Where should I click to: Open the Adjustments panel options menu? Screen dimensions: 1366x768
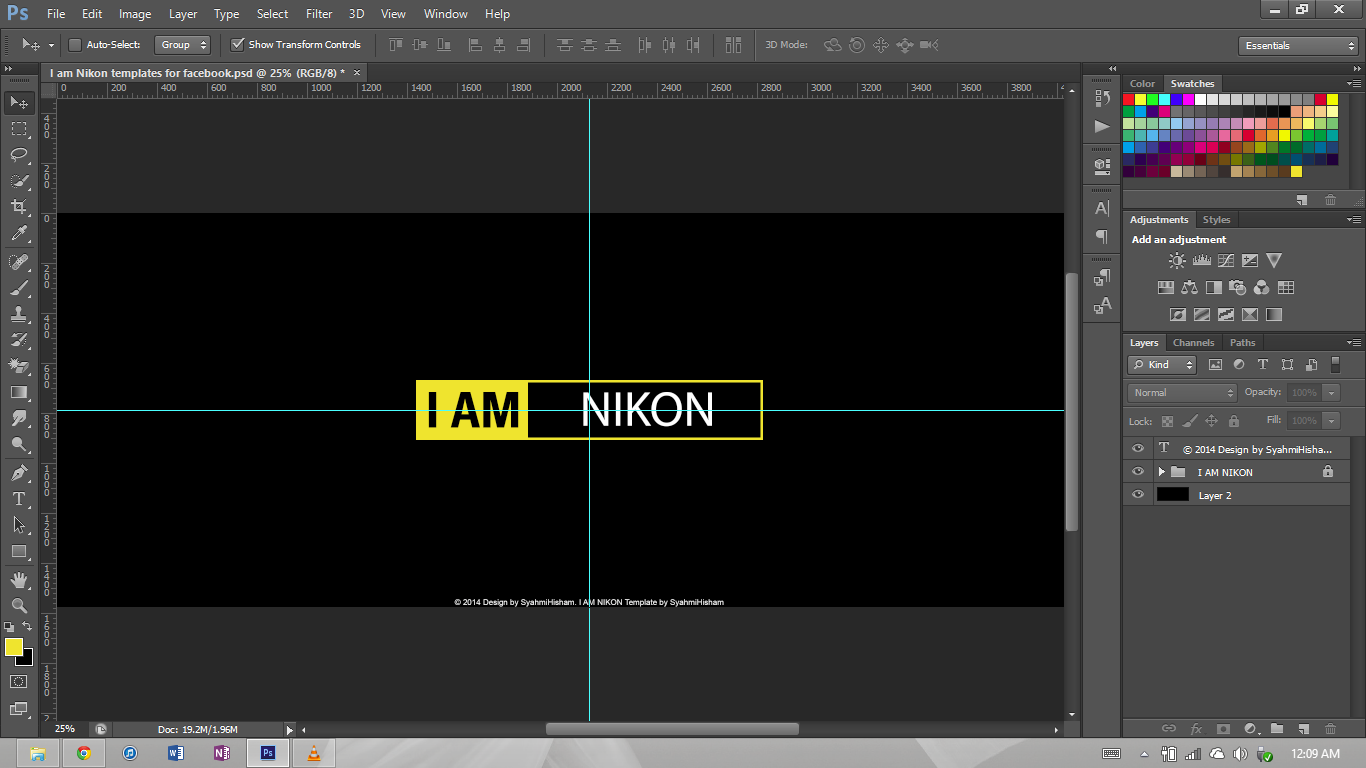click(1353, 220)
